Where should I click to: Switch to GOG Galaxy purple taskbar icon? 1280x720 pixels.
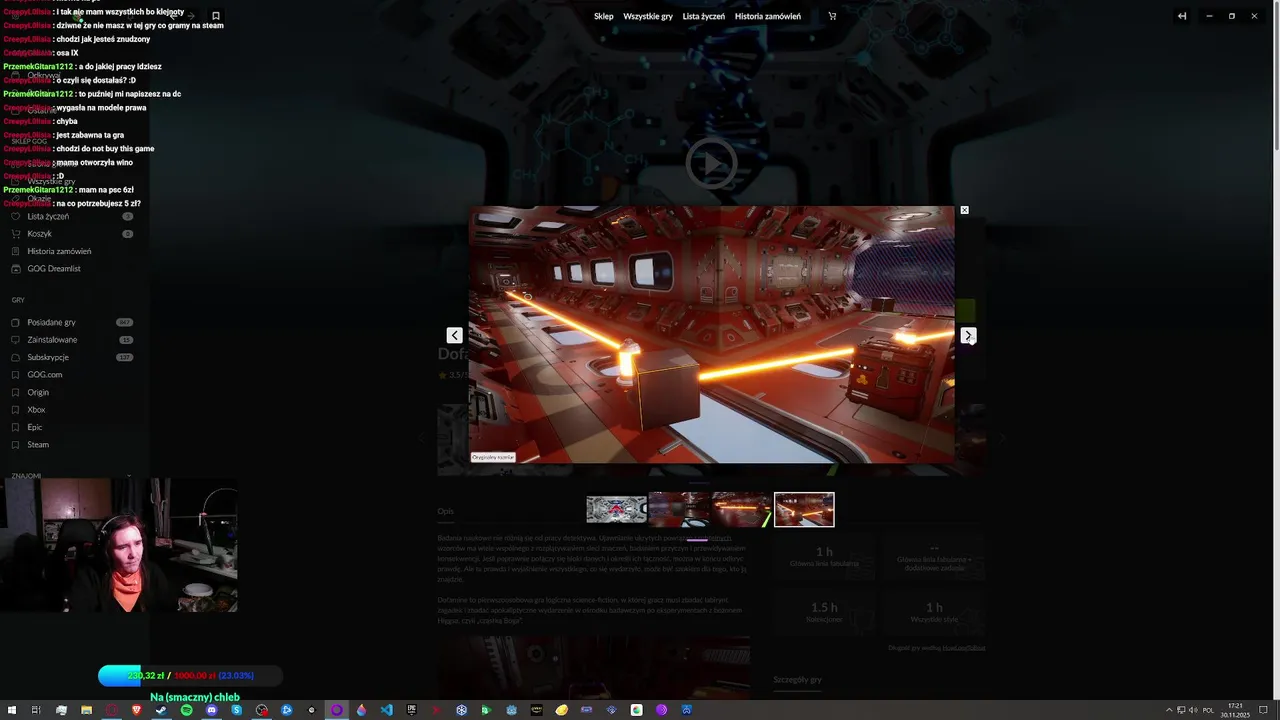(x=336, y=710)
